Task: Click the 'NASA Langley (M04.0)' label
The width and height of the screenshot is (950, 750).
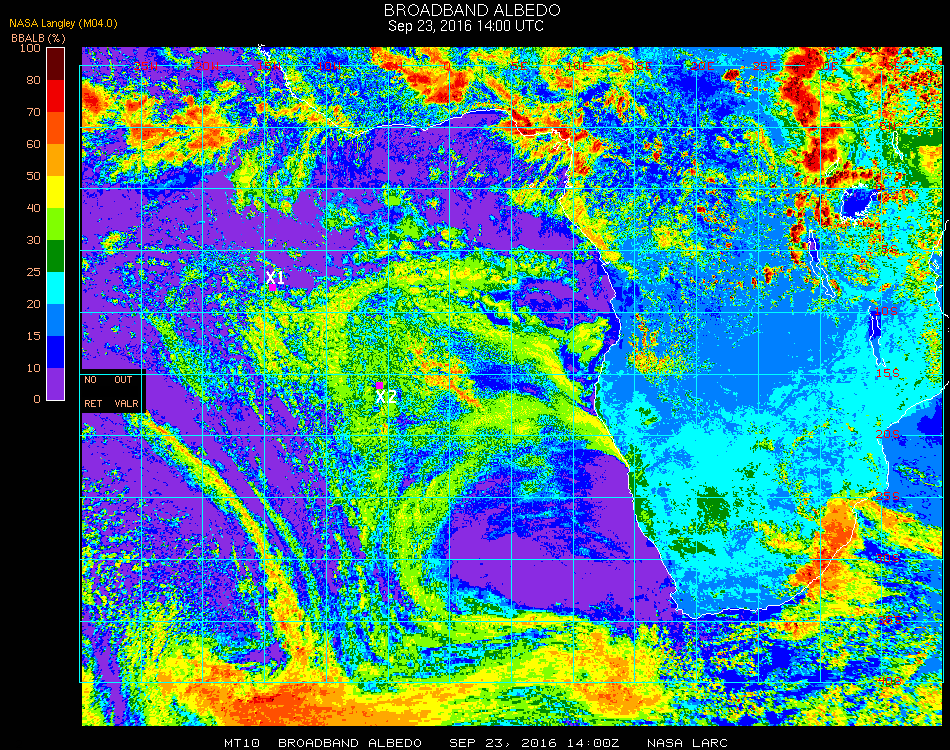Action: [x=63, y=24]
